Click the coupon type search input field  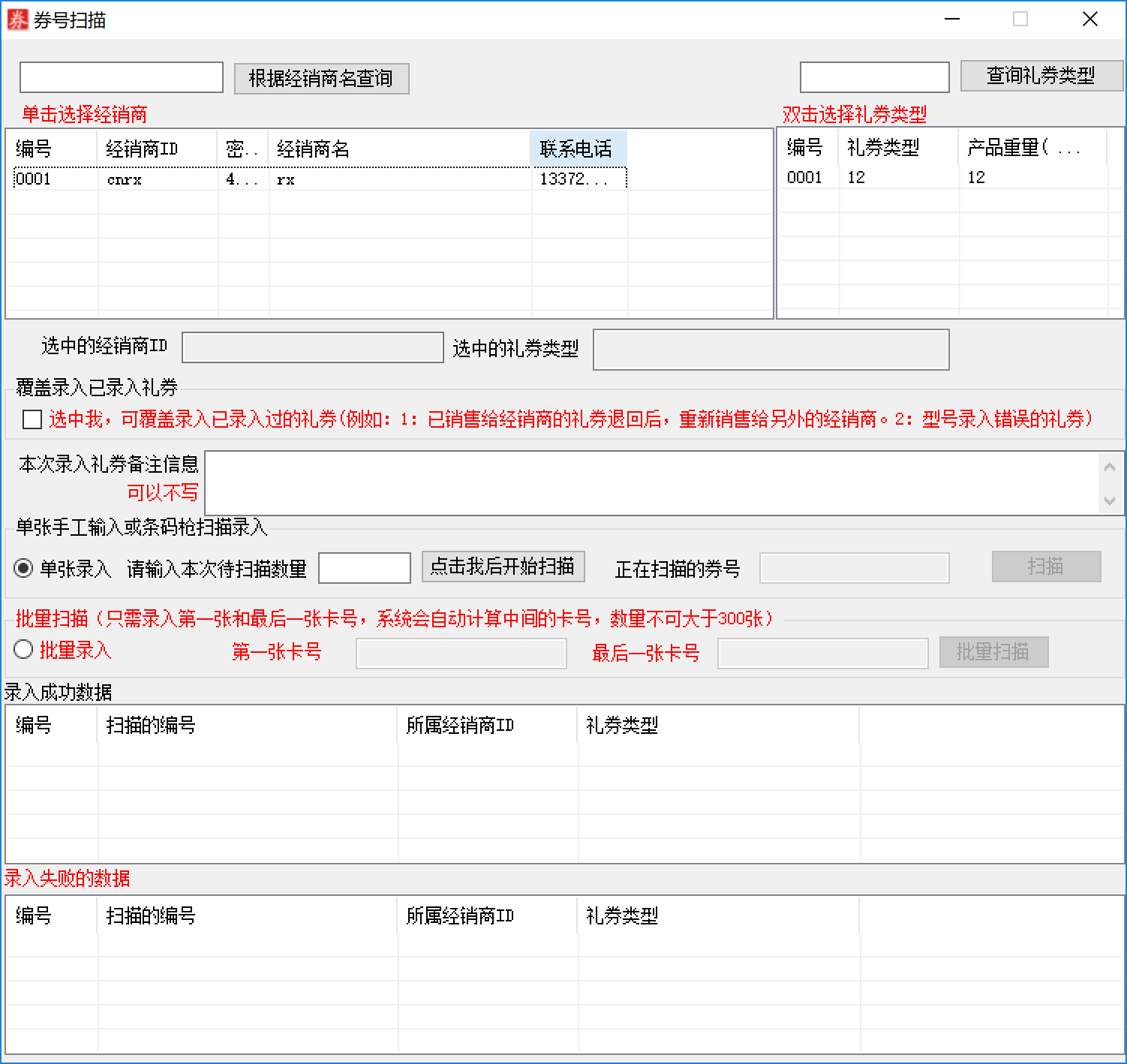pos(873,77)
